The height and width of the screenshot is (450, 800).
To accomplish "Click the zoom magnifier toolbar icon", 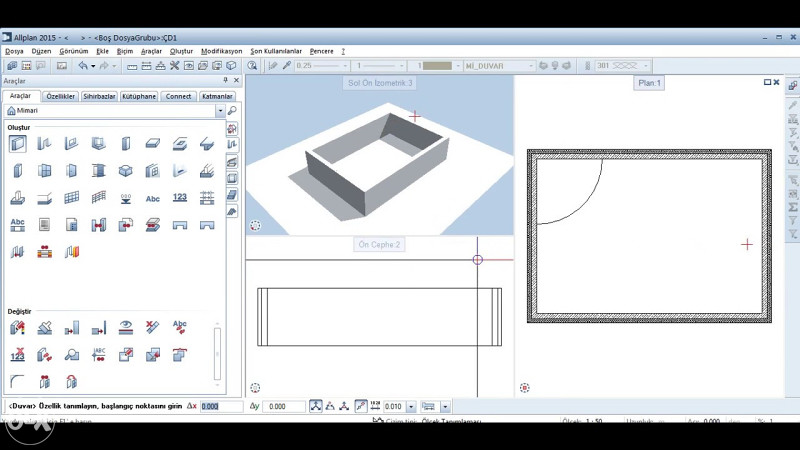I will (252, 66).
